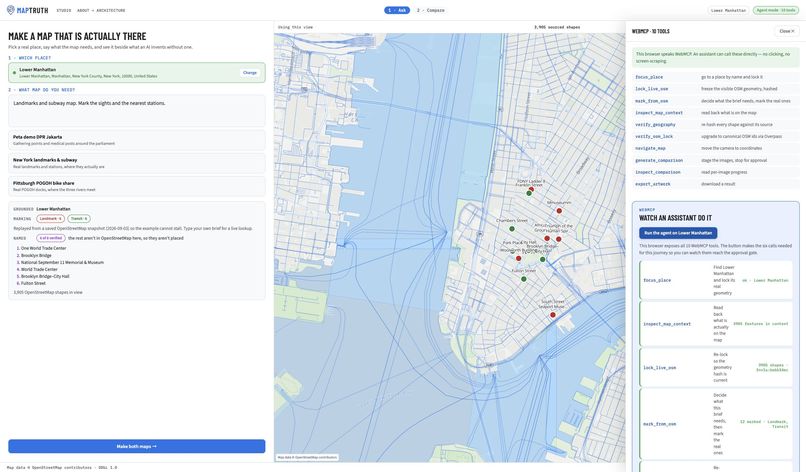Choose the Peta demo DPR Jakarta example
Screen dimensions: 806x472
click(x=137, y=140)
